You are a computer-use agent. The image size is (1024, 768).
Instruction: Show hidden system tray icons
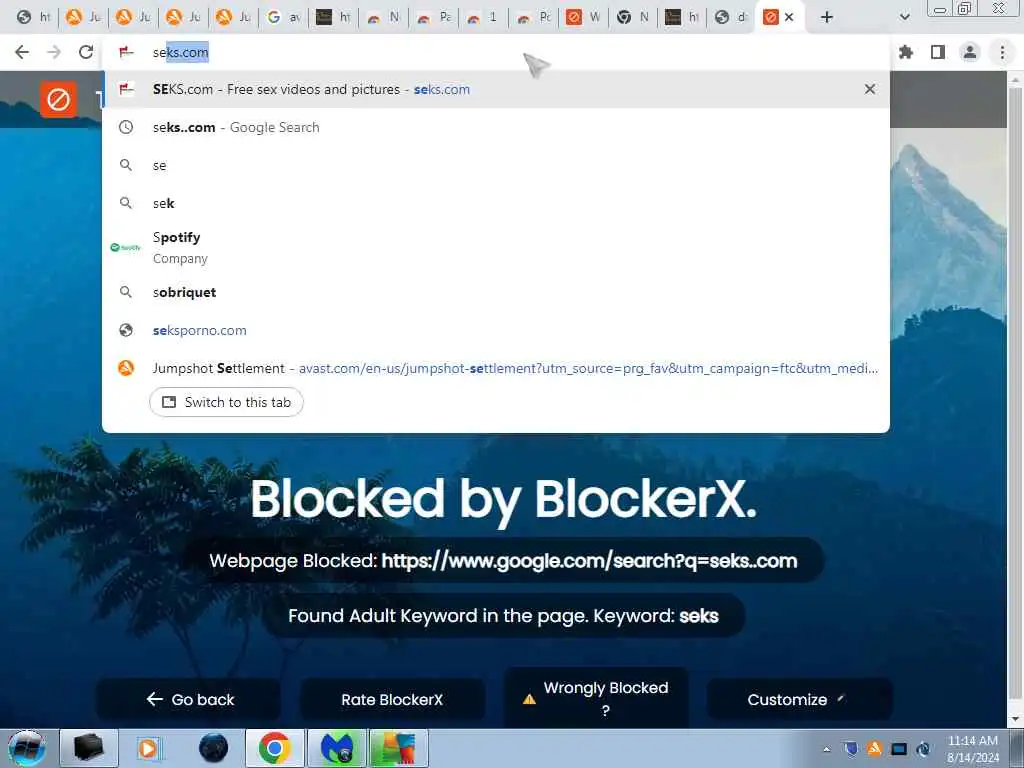[x=826, y=749]
